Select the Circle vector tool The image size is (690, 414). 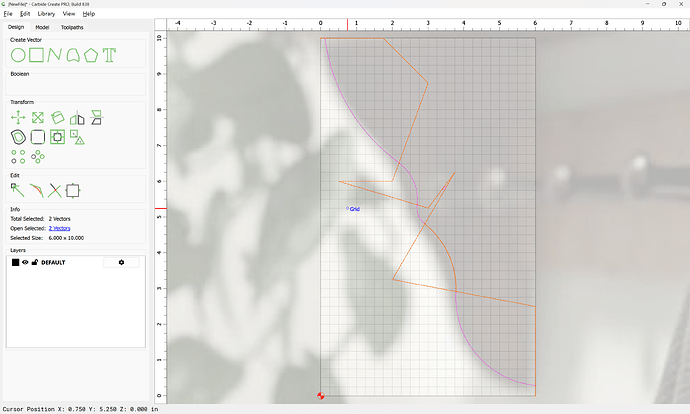click(x=18, y=54)
